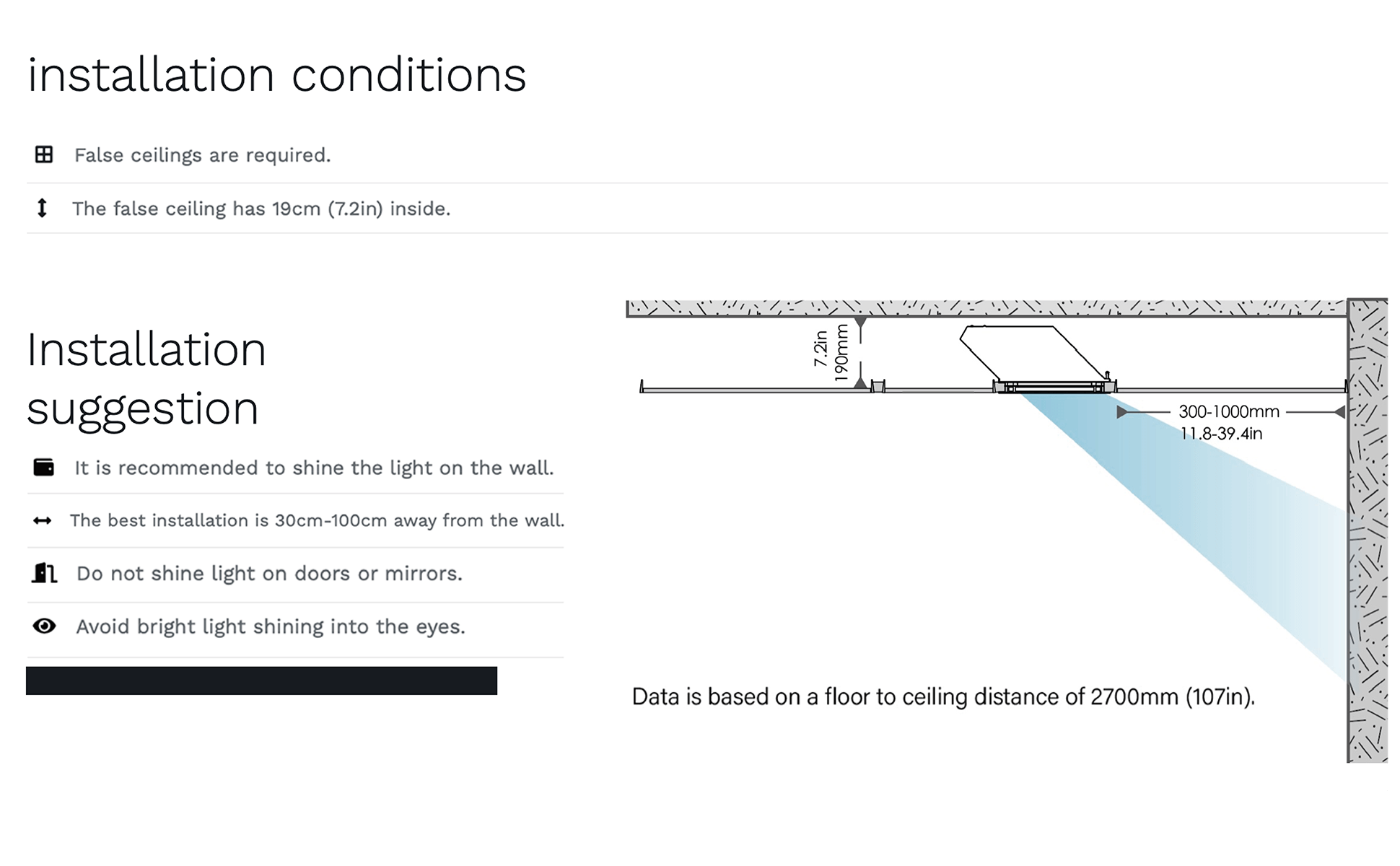Image resolution: width=1400 pixels, height=866 pixels.
Task: Click 'Avoid bright light shining into the eyes.'
Action: 271,626
